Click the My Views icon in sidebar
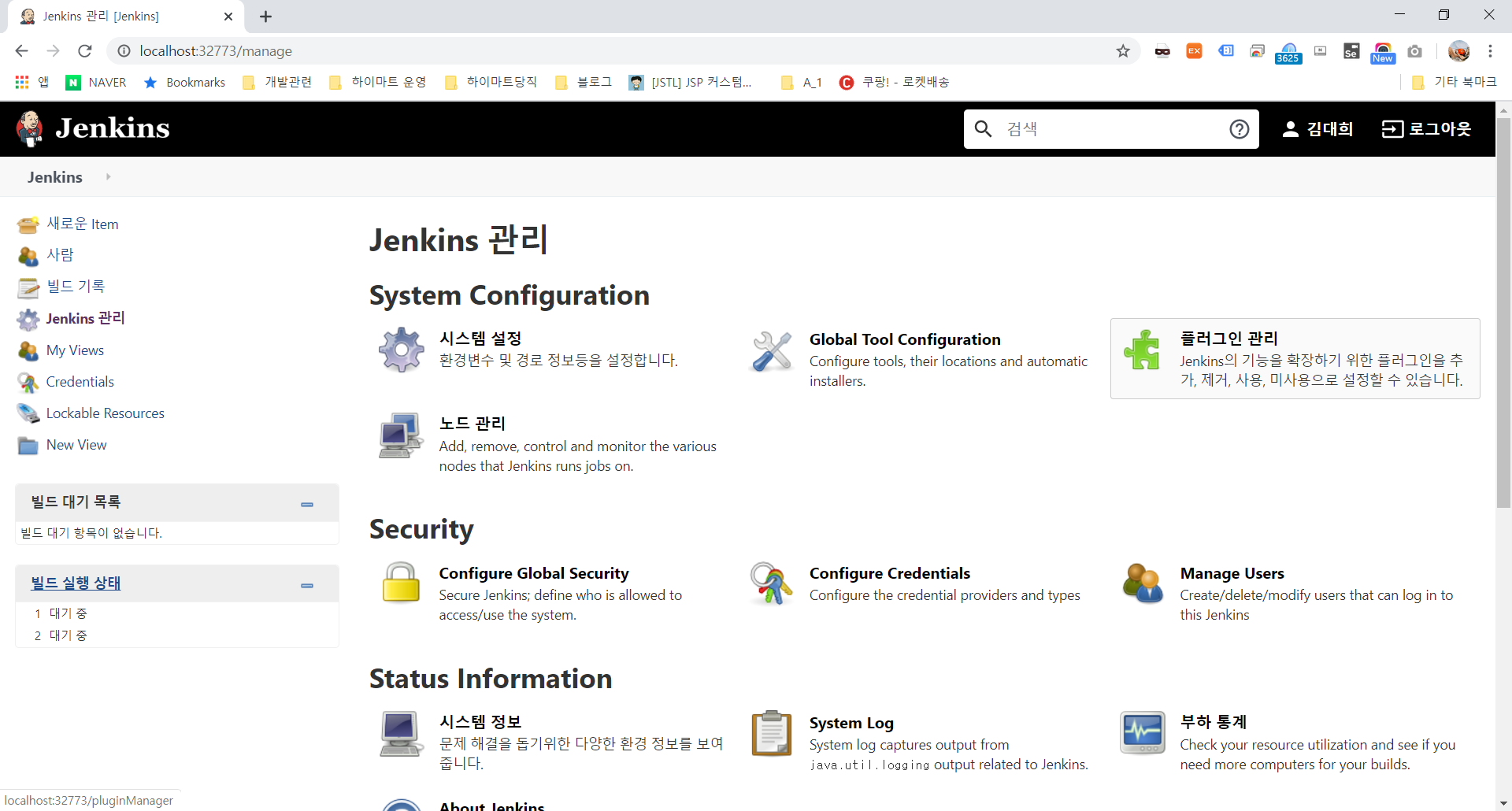Image resolution: width=1512 pixels, height=811 pixels. click(x=28, y=350)
